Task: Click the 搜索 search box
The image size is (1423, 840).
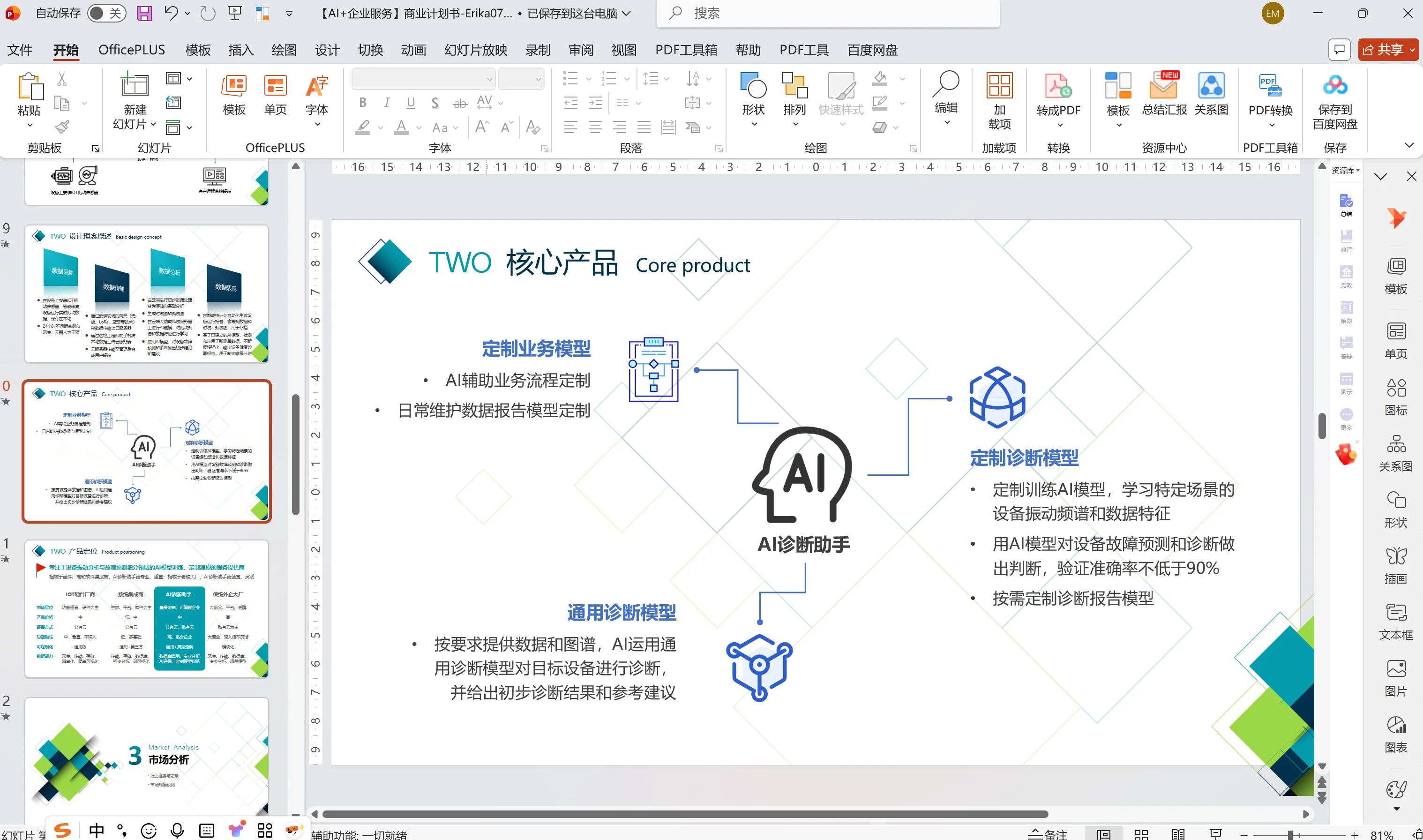Action: 828,13
